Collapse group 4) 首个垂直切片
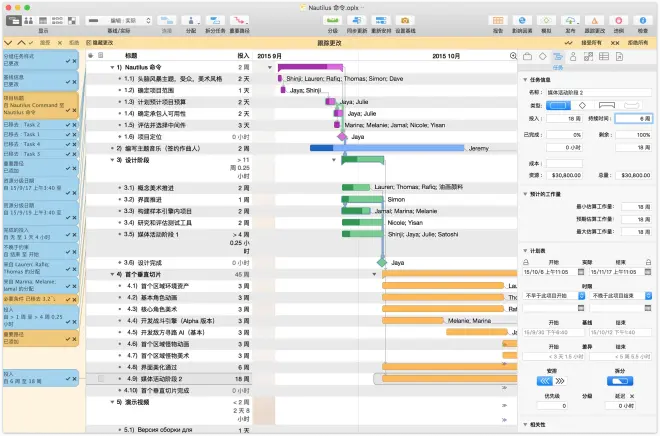Screen dimensions: 660x436 (x=112, y=274)
